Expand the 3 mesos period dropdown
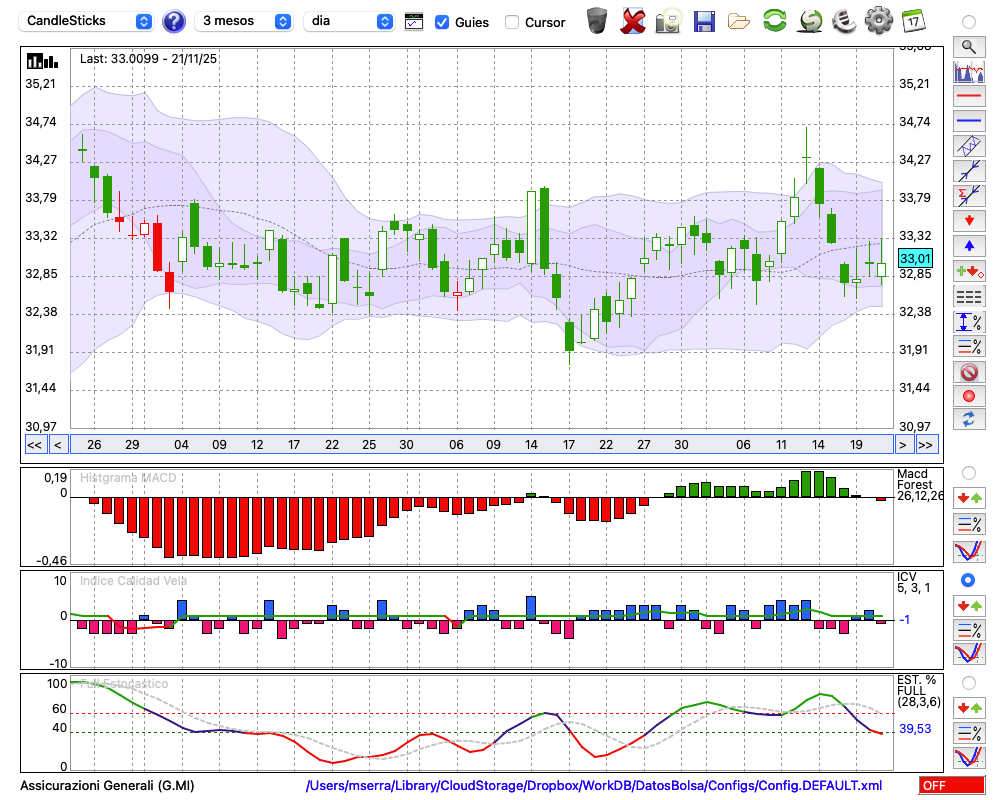 [244, 21]
